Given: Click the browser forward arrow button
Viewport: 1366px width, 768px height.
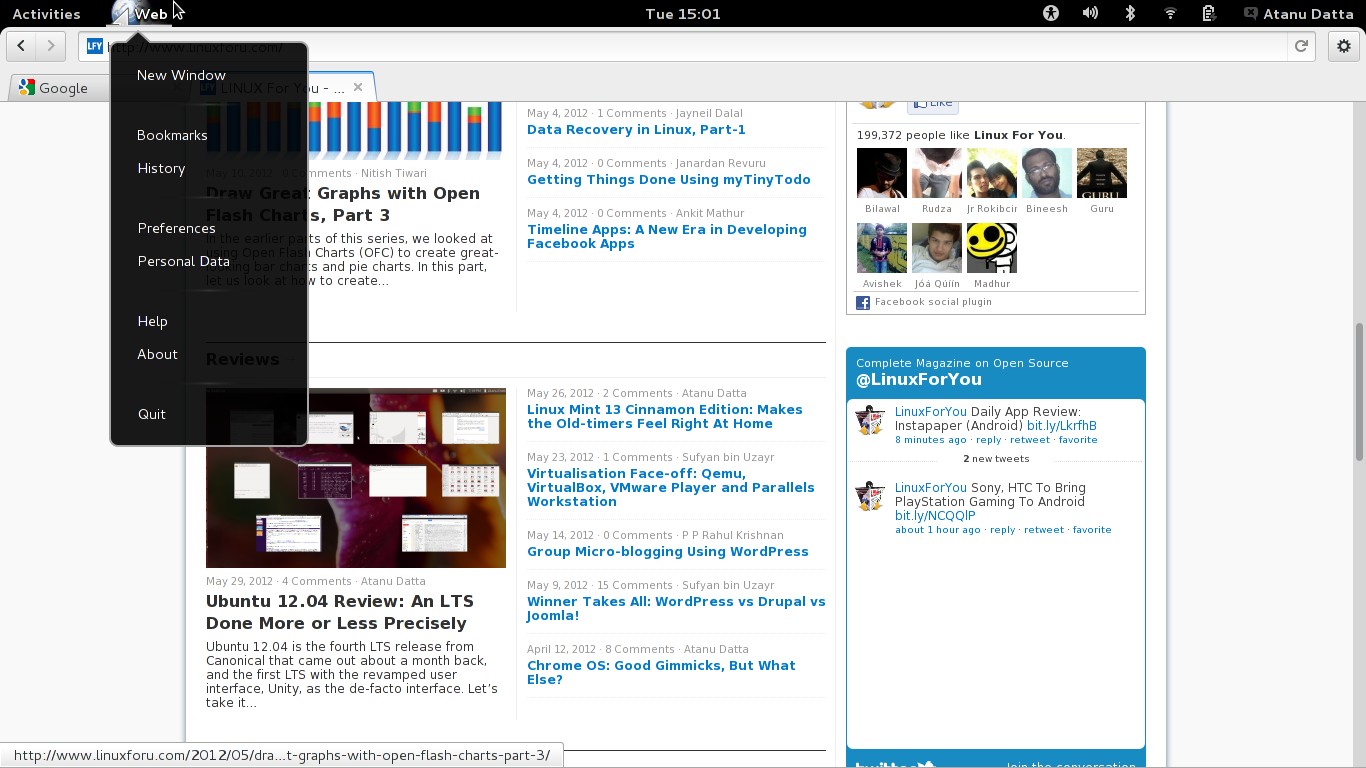Looking at the screenshot, I should pos(51,46).
